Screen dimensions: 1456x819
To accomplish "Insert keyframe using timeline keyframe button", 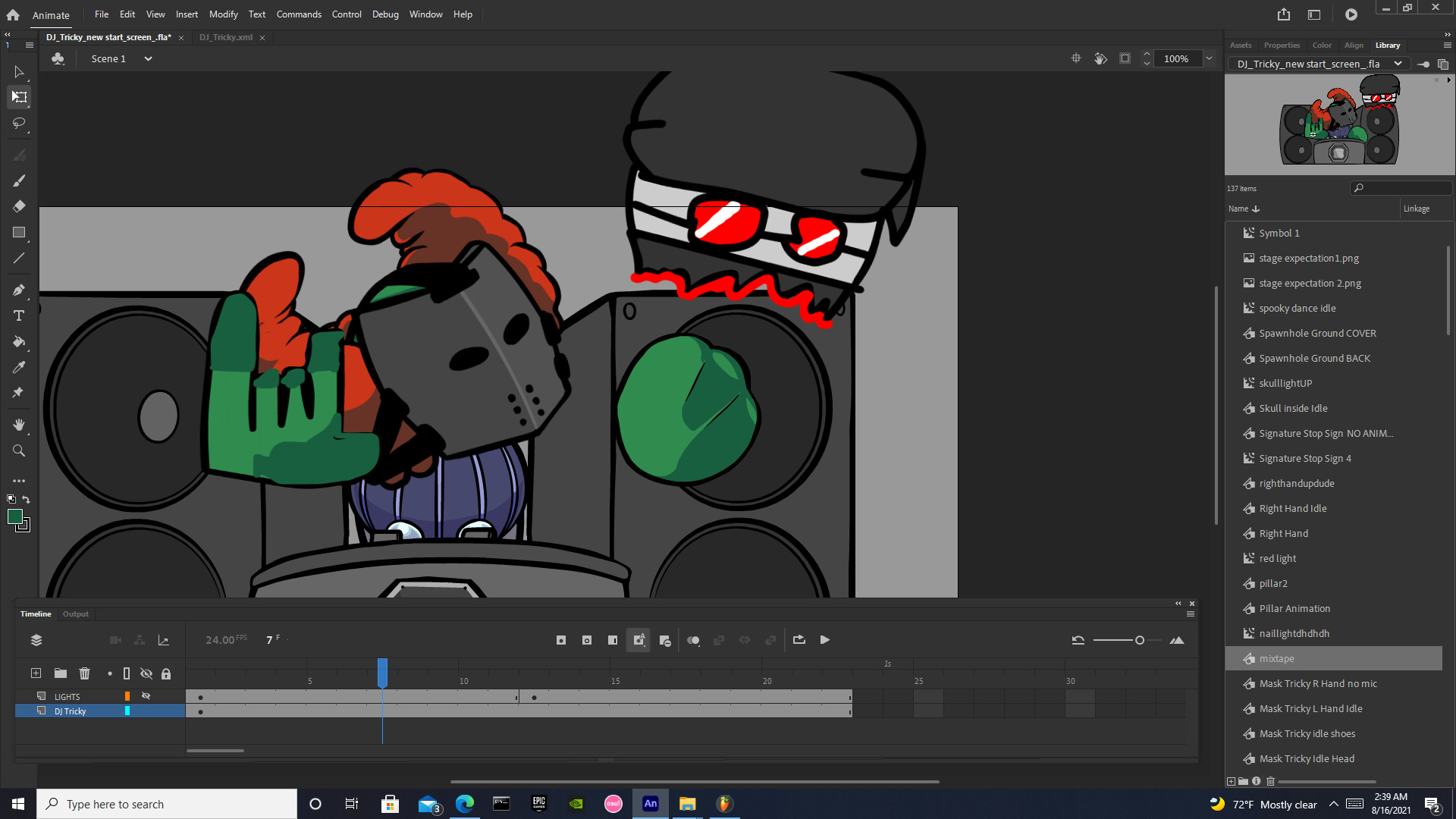I will [x=561, y=641].
